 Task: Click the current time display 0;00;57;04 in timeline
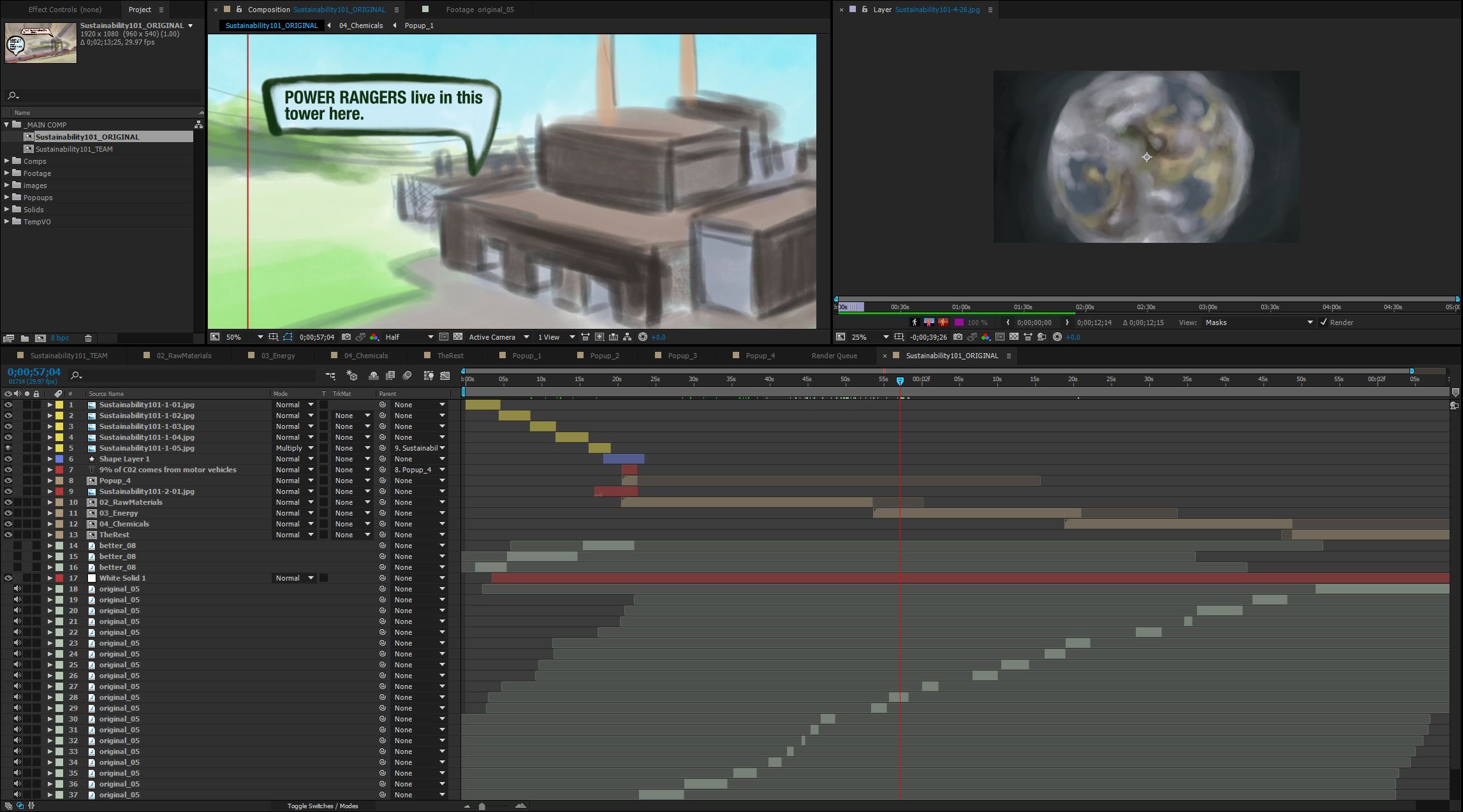(x=34, y=372)
